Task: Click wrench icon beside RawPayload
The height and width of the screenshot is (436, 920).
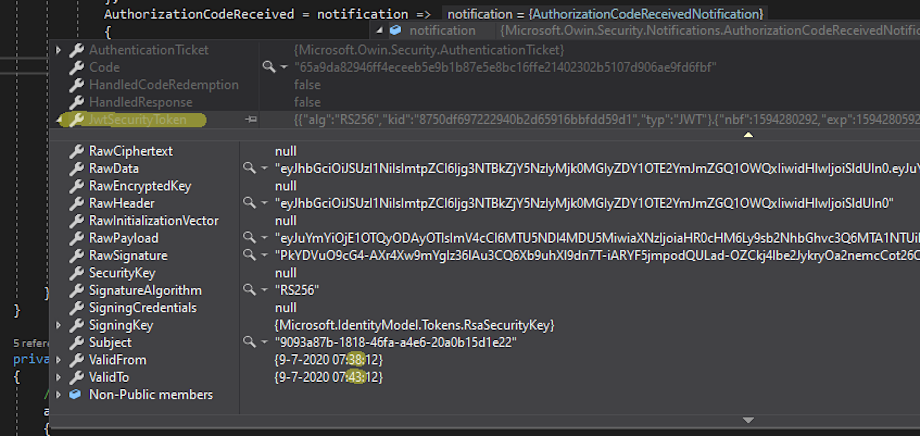Action: click(x=76, y=238)
